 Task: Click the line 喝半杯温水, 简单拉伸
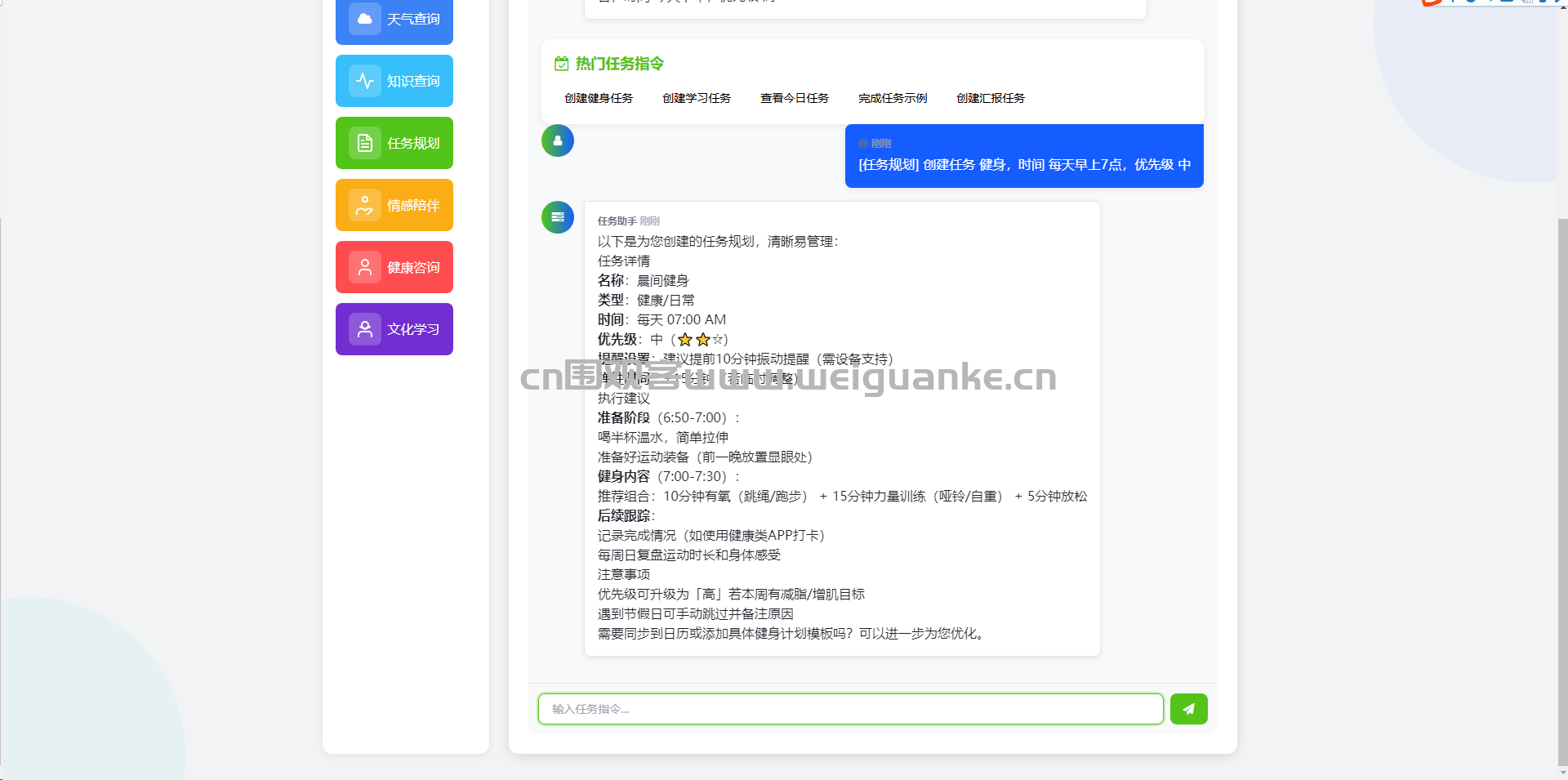point(663,438)
